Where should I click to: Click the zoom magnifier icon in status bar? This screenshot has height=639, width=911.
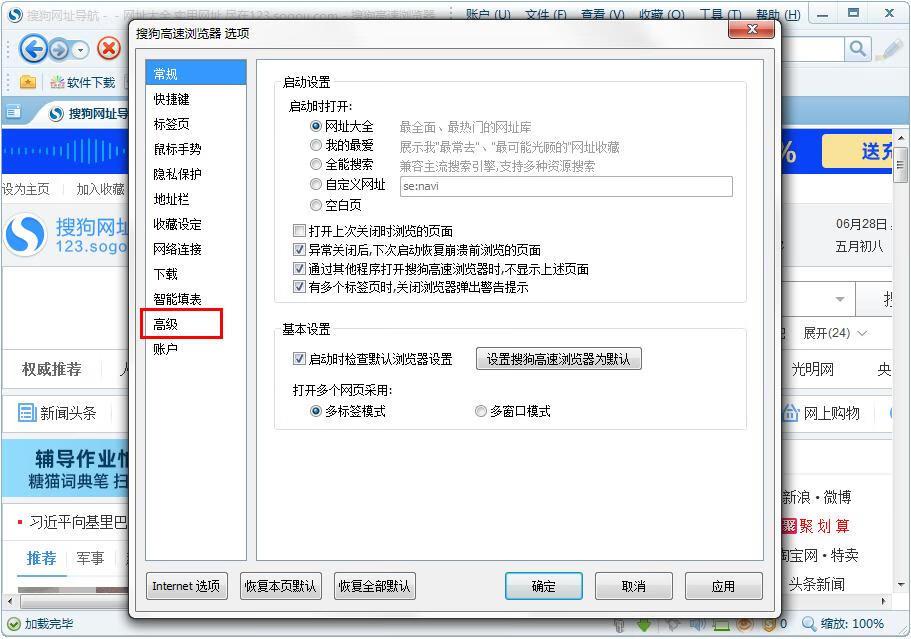point(809,623)
